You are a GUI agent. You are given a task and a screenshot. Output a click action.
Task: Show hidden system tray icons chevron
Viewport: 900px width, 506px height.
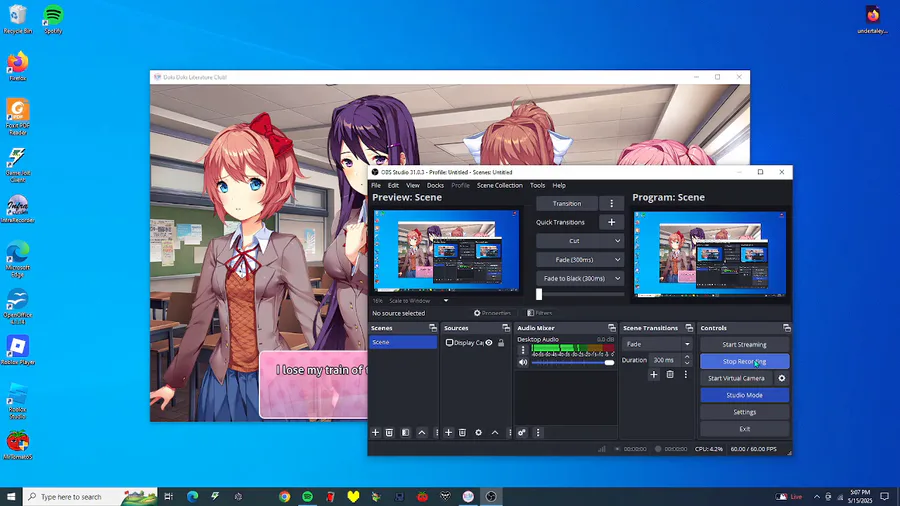pos(817,497)
